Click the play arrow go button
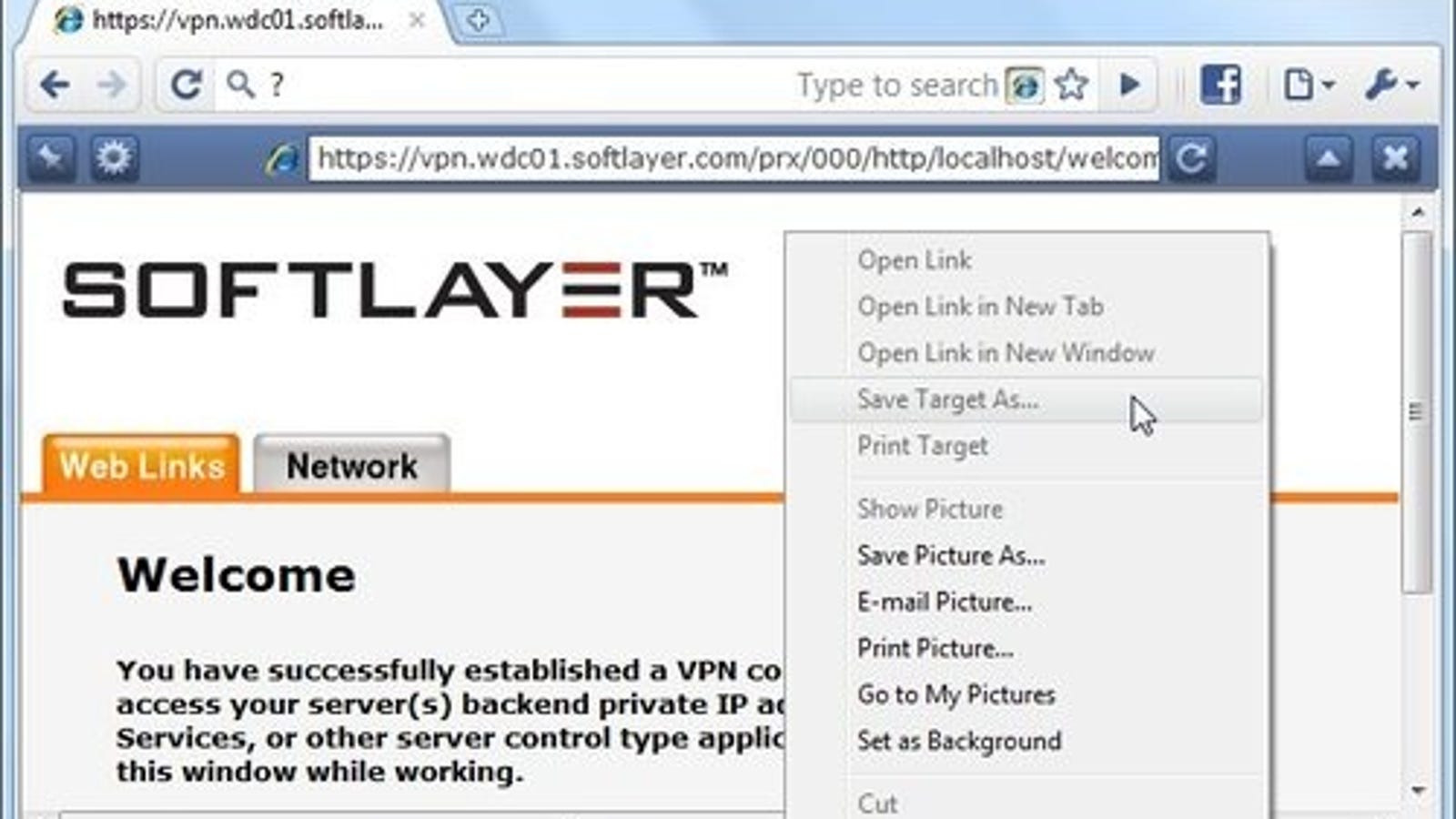This screenshot has width=1456, height=819. [1129, 86]
